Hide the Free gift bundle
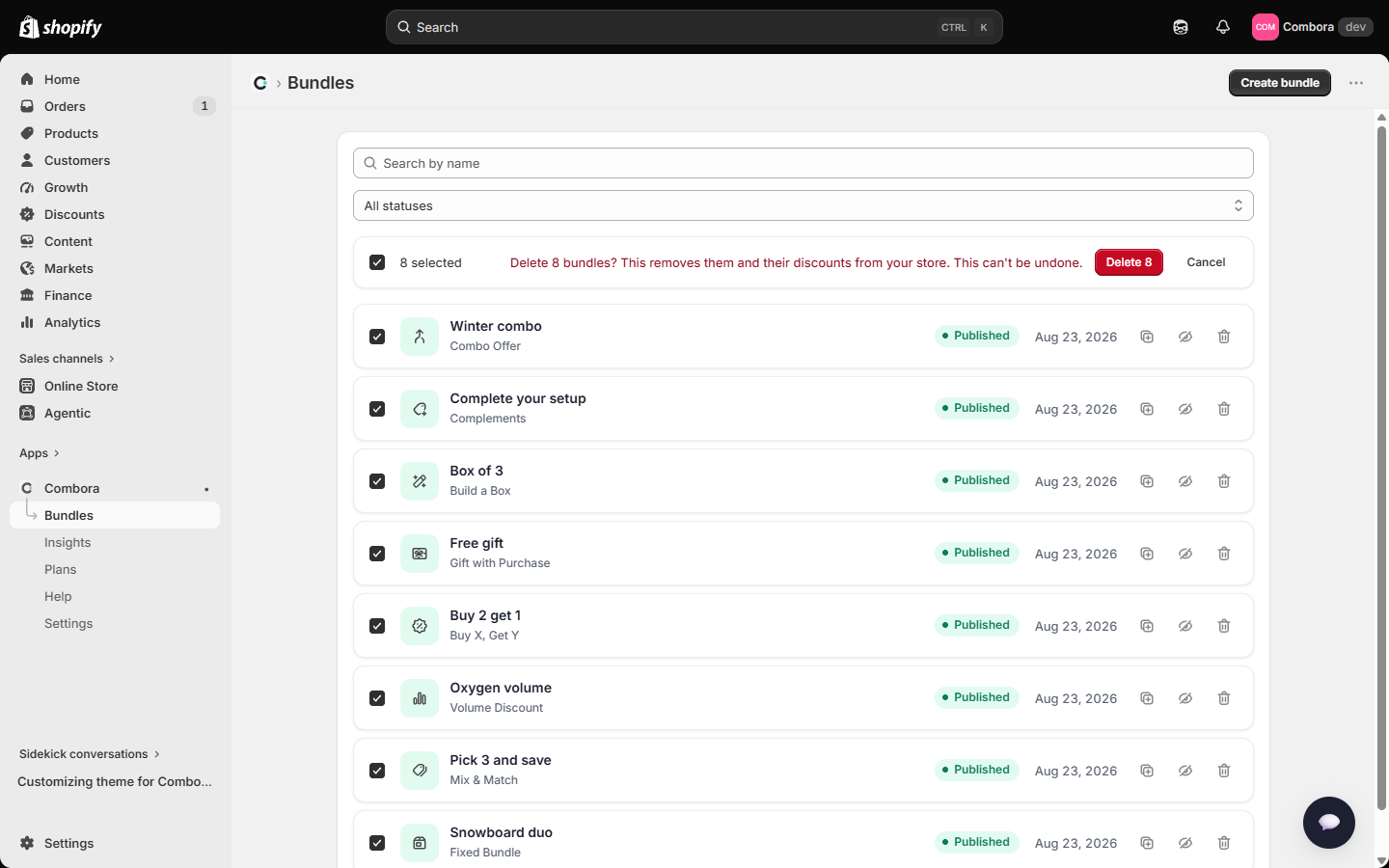 pos(1185,554)
